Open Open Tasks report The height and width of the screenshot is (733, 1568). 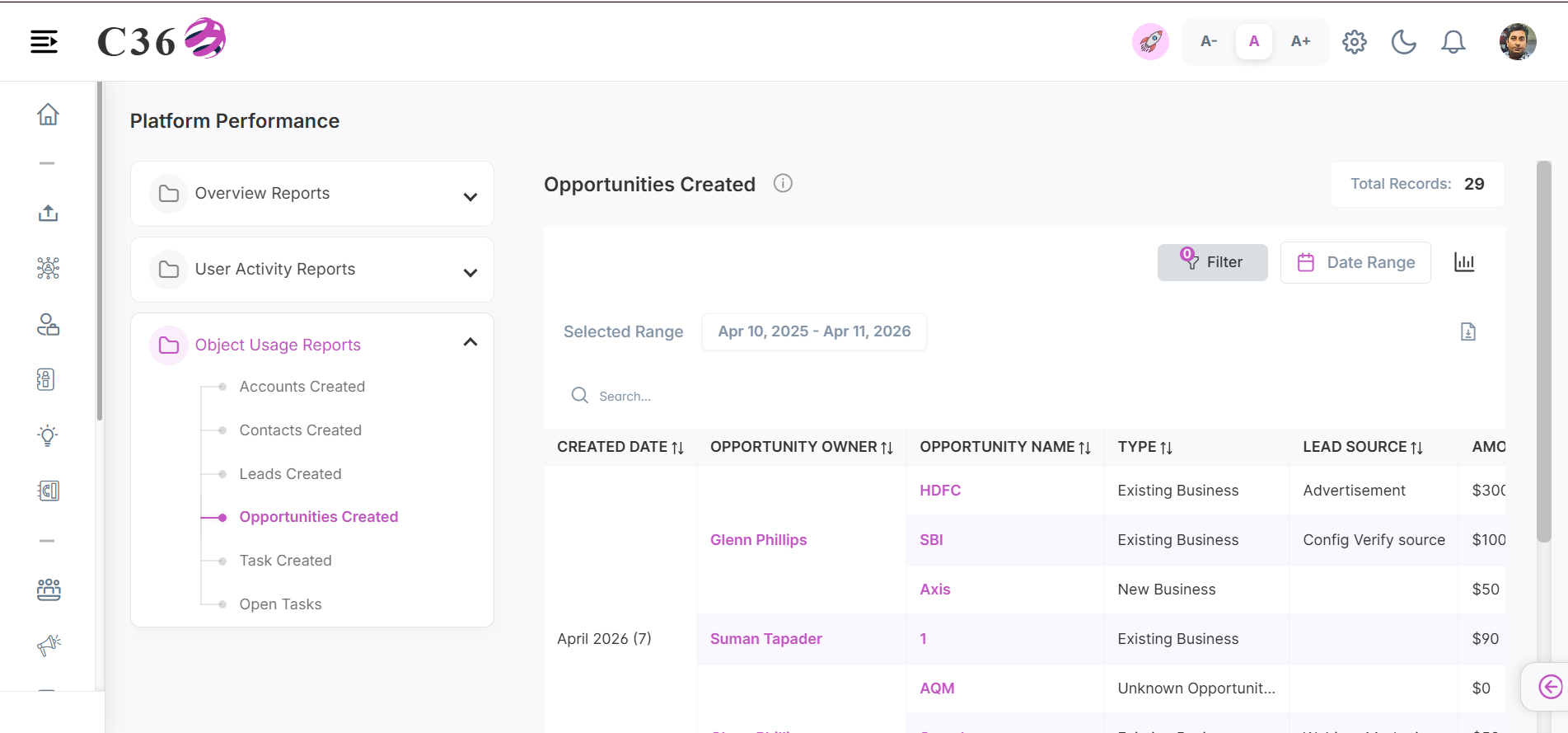[280, 604]
